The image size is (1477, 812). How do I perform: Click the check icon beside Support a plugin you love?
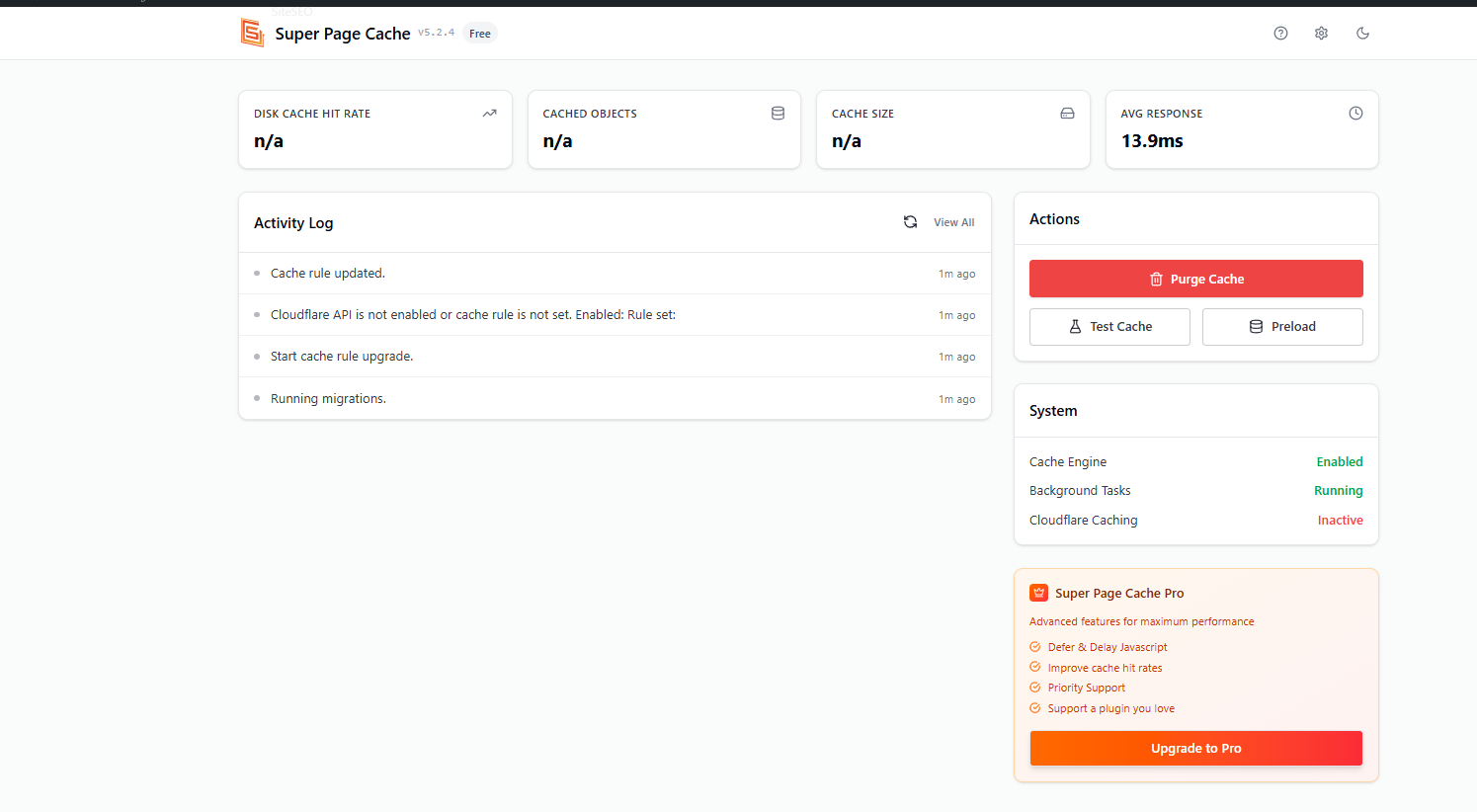point(1035,708)
